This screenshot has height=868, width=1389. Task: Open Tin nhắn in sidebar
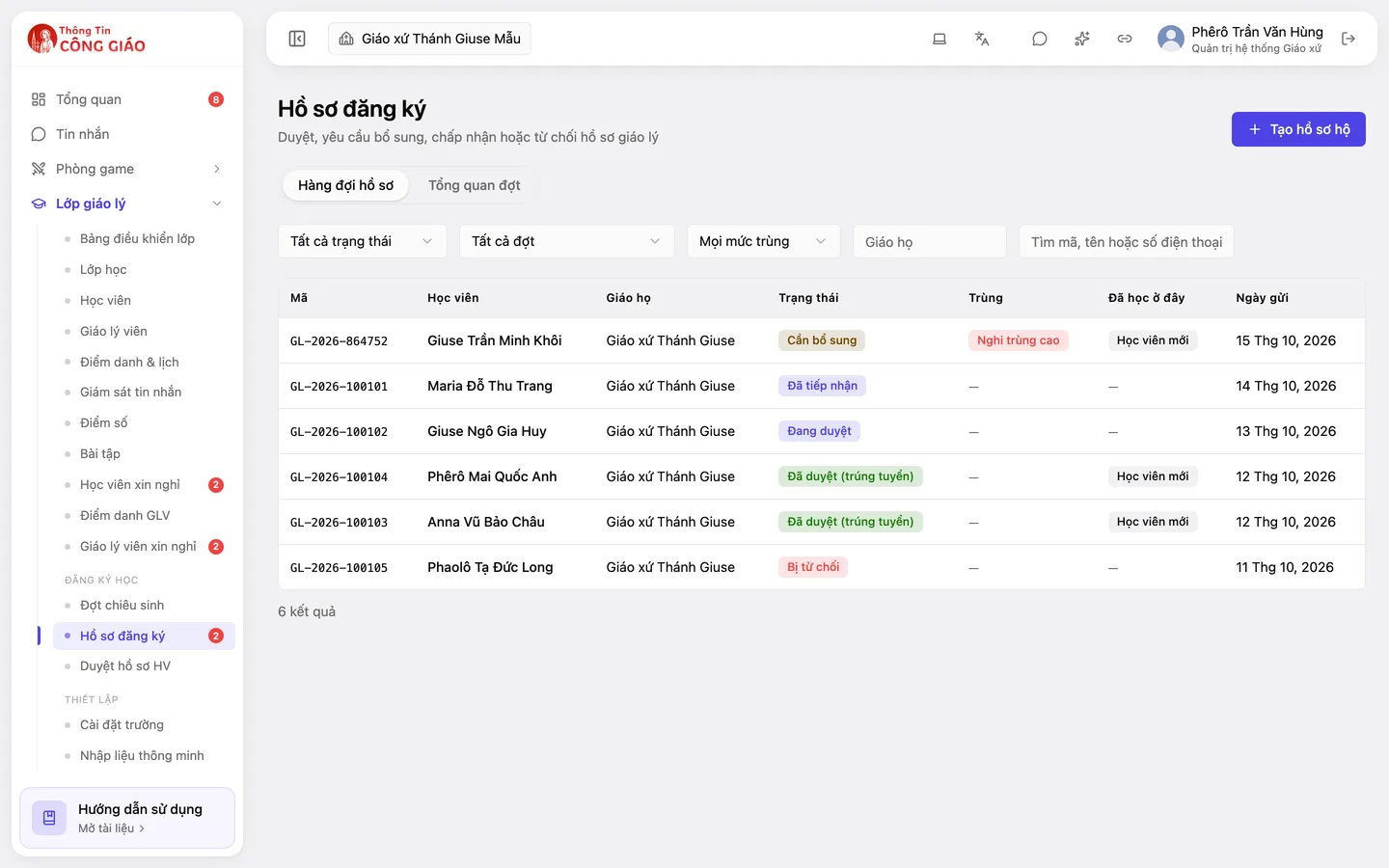click(x=127, y=134)
